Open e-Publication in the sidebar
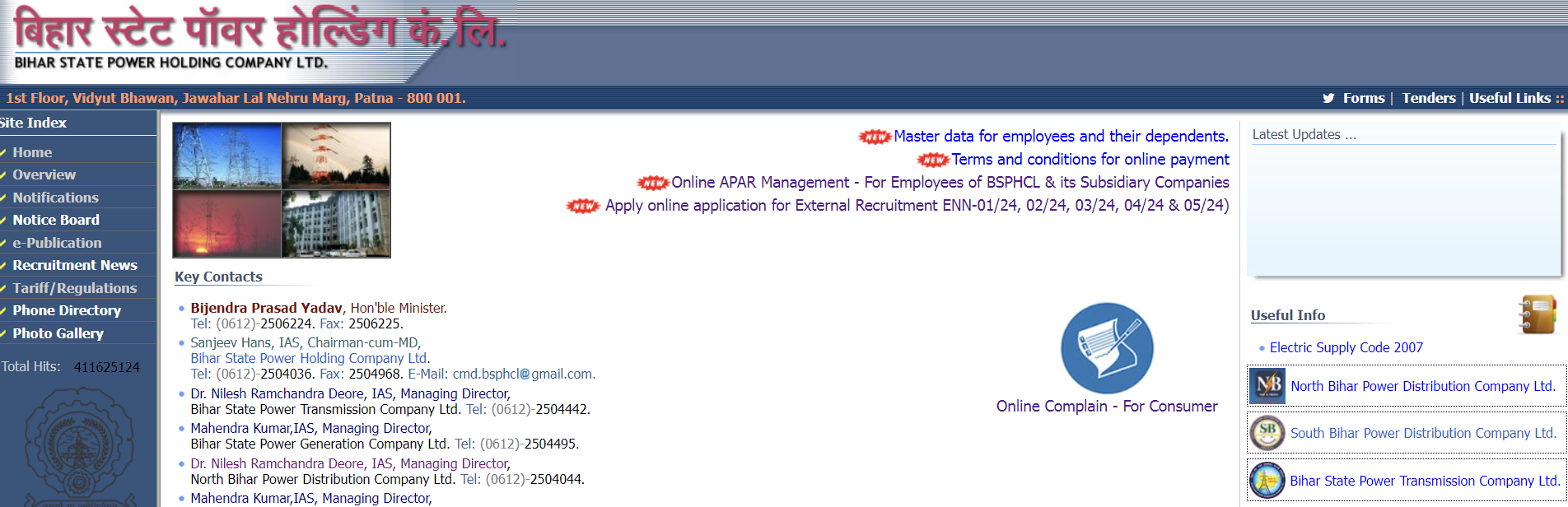This screenshot has height=507, width=1568. [57, 243]
